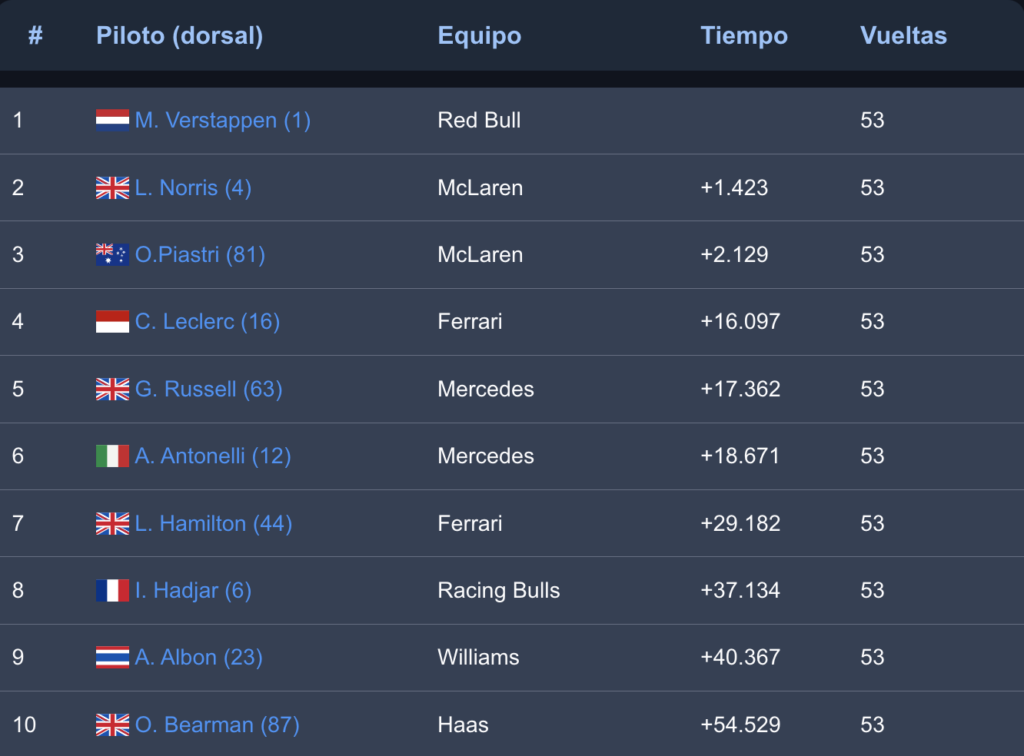Click the Thai flag beside Albon

(x=112, y=657)
